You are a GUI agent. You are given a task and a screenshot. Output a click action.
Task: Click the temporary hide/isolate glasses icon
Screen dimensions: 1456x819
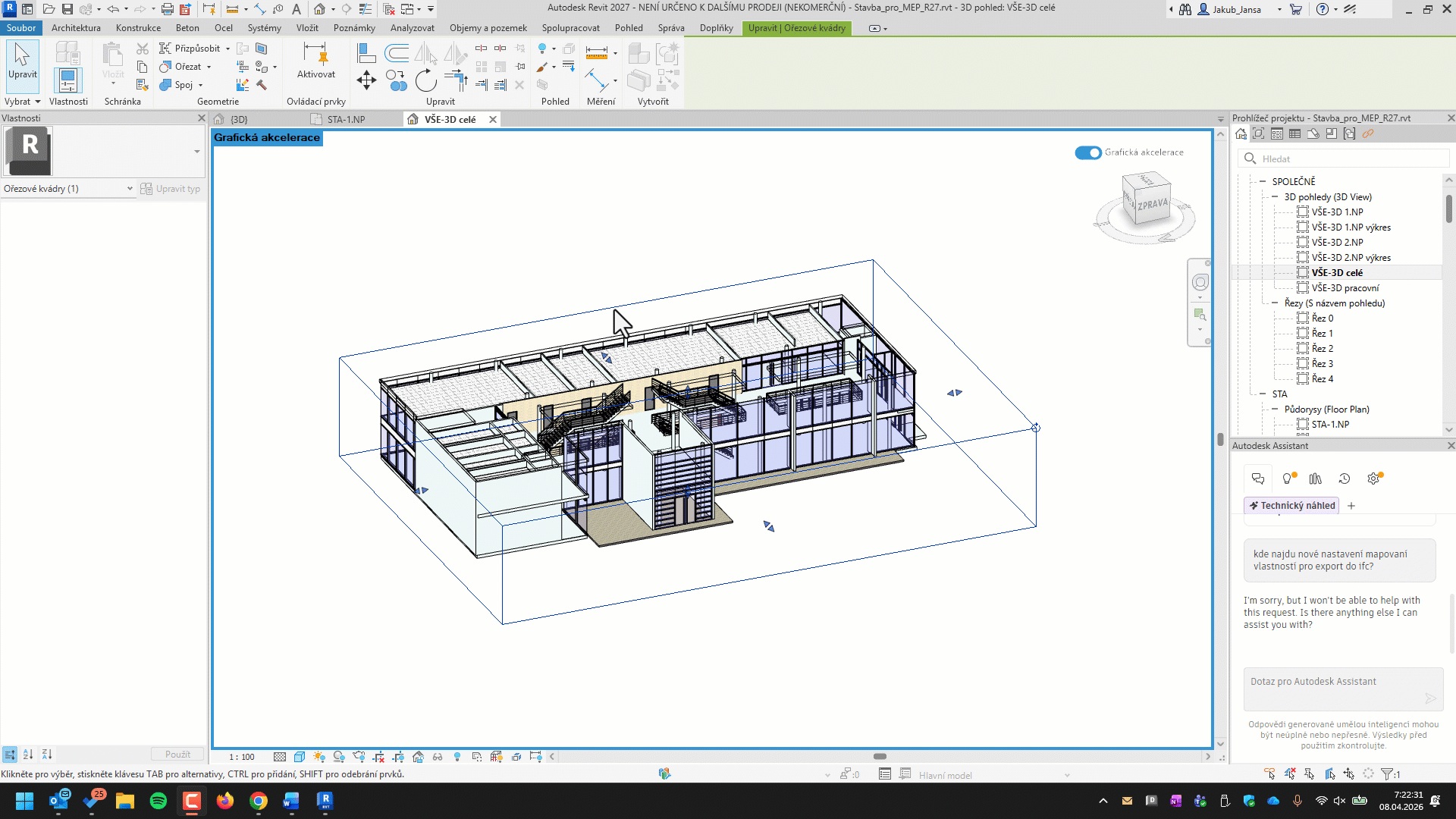(438, 757)
